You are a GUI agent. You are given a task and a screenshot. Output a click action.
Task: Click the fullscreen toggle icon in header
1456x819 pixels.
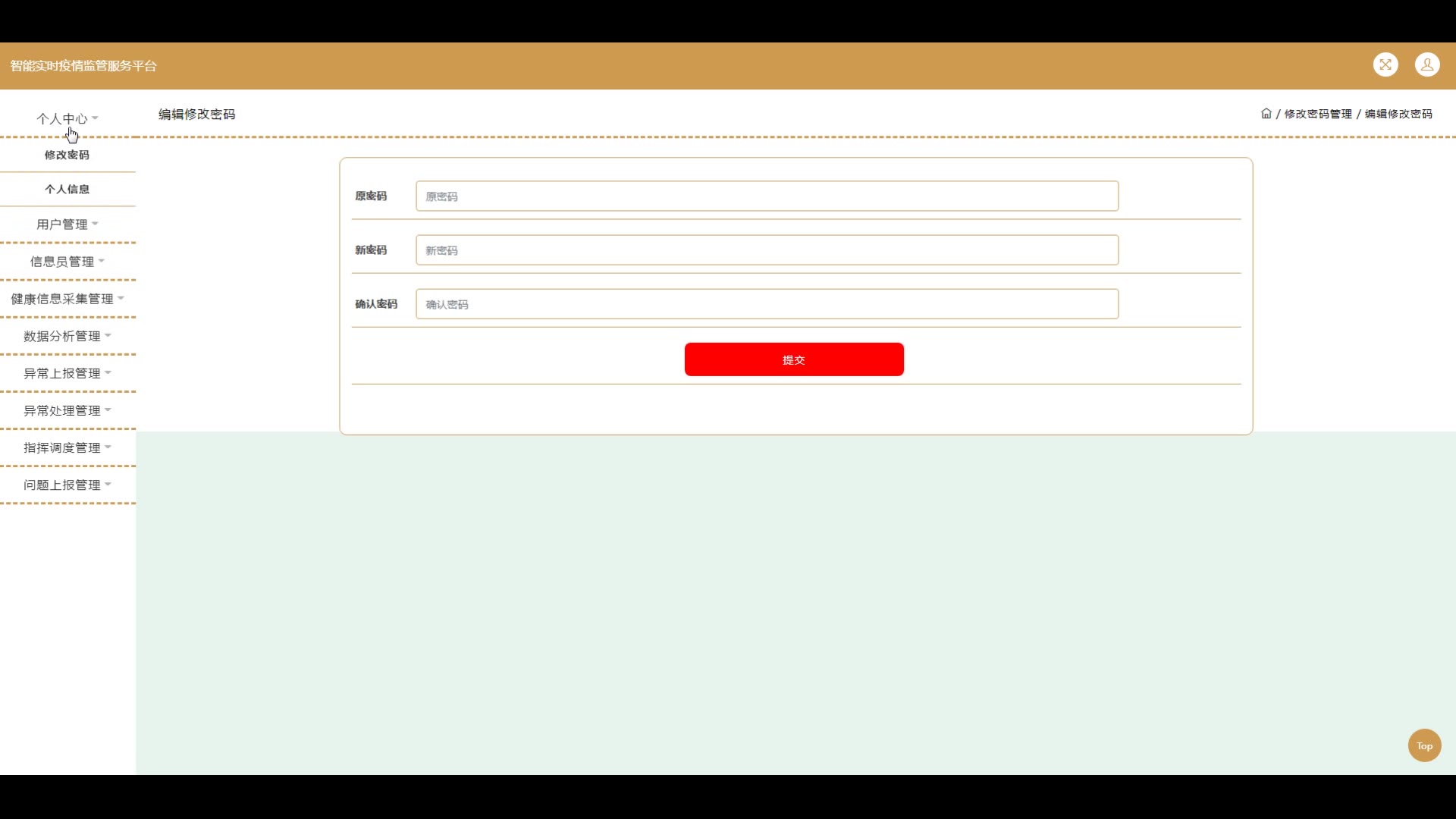point(1385,65)
